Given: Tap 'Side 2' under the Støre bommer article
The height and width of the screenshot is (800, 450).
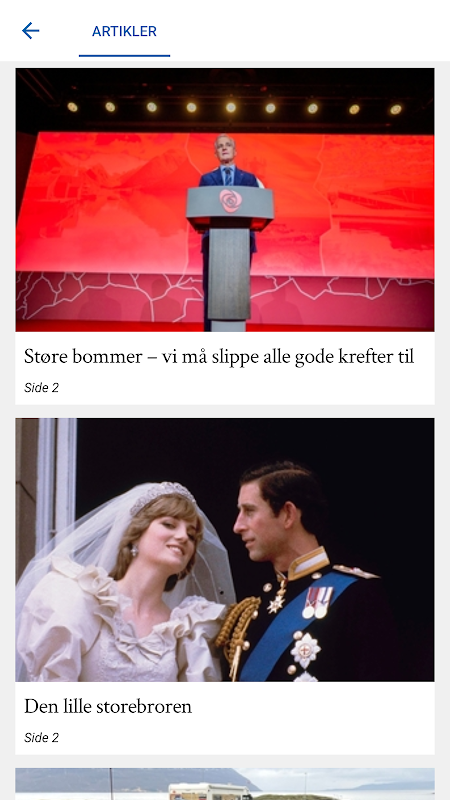Looking at the screenshot, I should point(41,388).
